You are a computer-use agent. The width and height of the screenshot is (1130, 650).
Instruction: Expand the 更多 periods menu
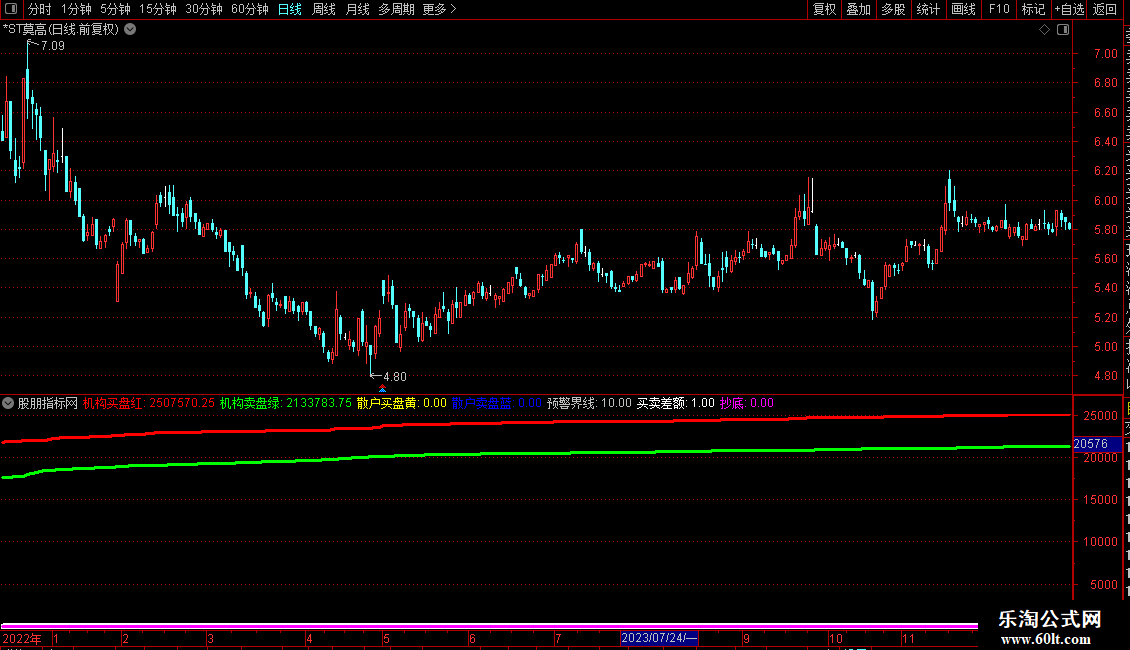click(439, 9)
